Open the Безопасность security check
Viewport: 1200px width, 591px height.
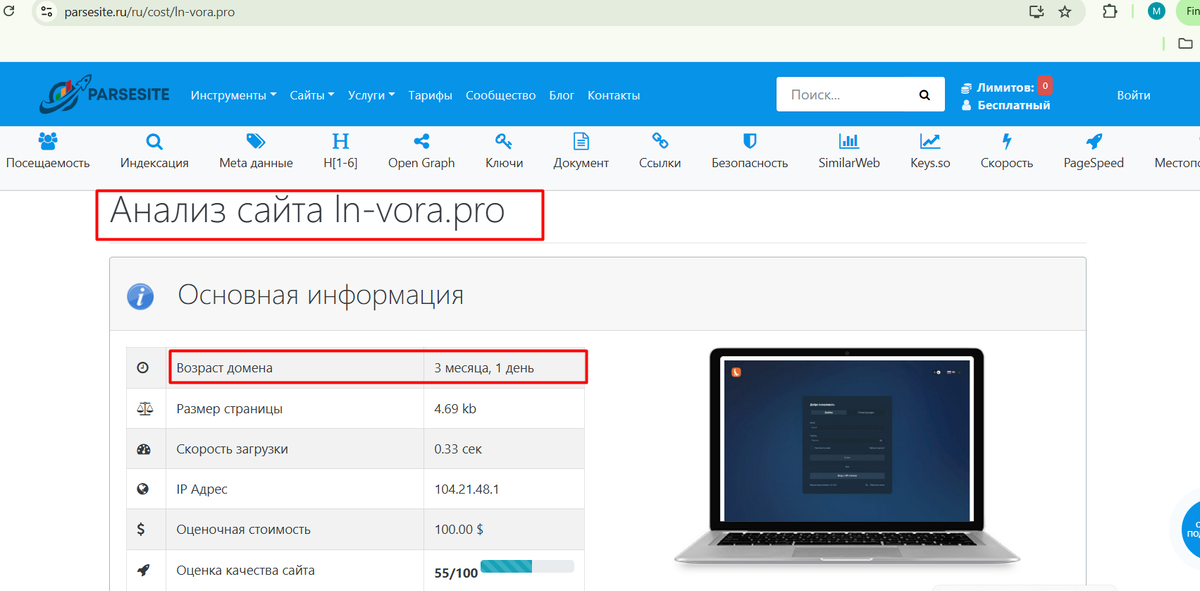(x=749, y=150)
